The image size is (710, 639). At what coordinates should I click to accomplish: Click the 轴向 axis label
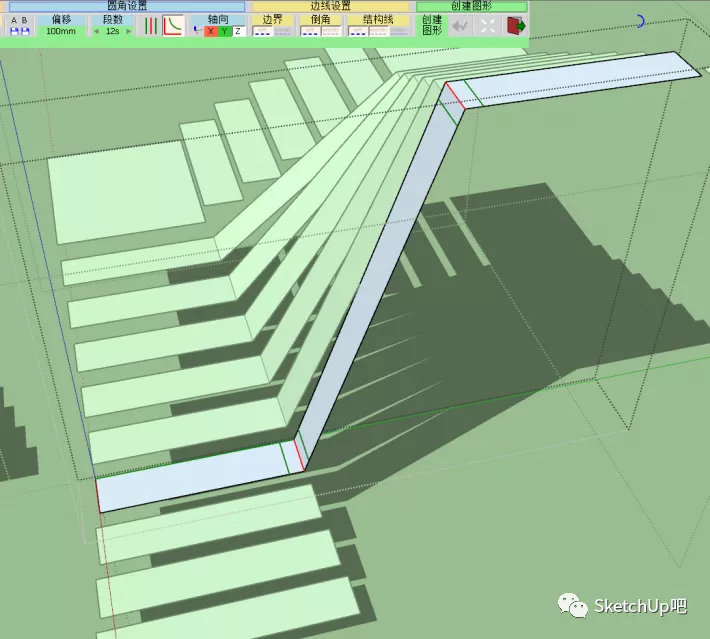click(x=218, y=19)
